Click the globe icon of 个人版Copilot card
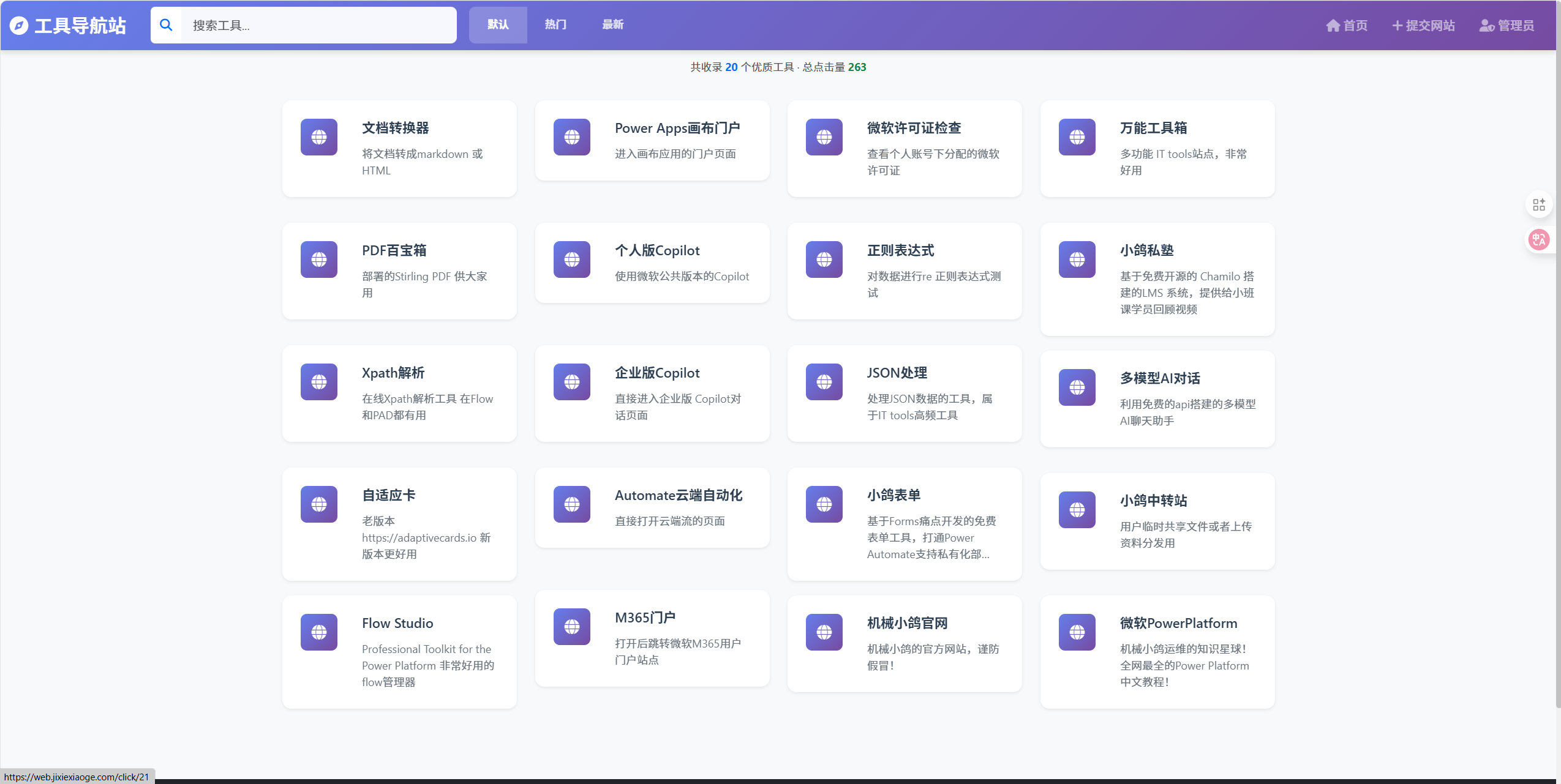The image size is (1561, 784). click(x=572, y=259)
